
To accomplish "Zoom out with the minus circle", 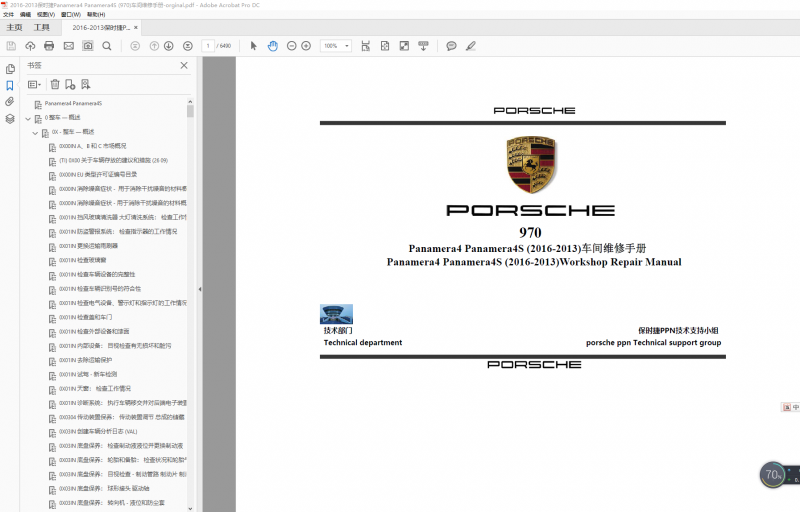I will (x=291, y=46).
